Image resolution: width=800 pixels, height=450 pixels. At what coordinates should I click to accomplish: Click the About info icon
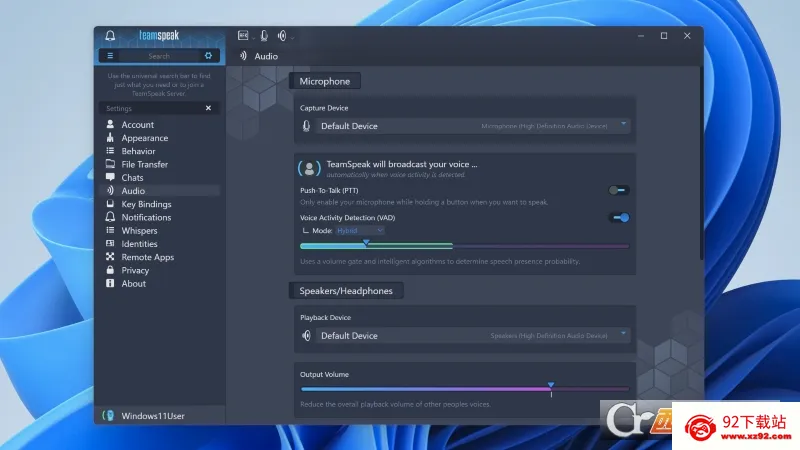click(110, 283)
